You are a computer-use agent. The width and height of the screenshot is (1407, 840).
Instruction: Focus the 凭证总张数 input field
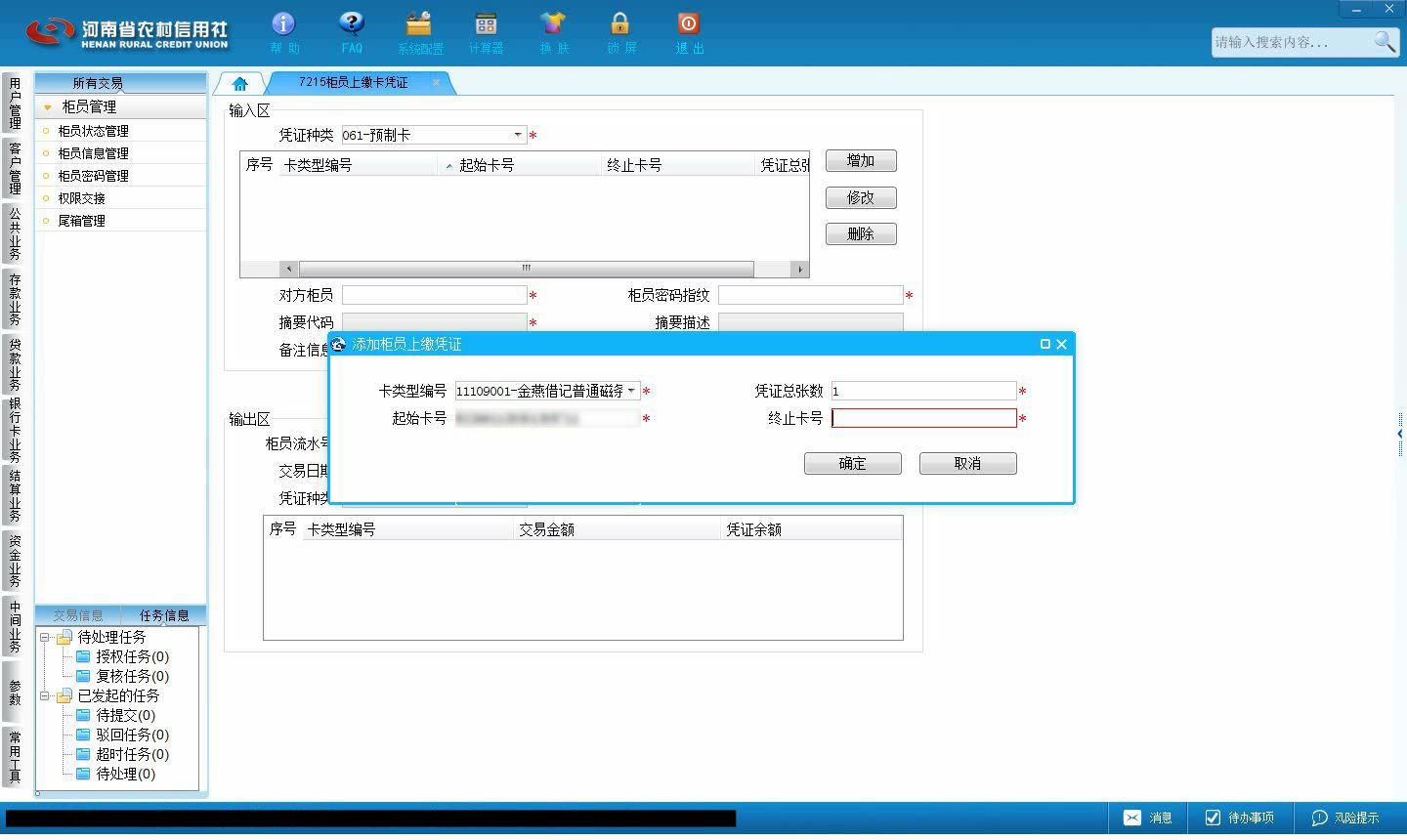coord(923,391)
